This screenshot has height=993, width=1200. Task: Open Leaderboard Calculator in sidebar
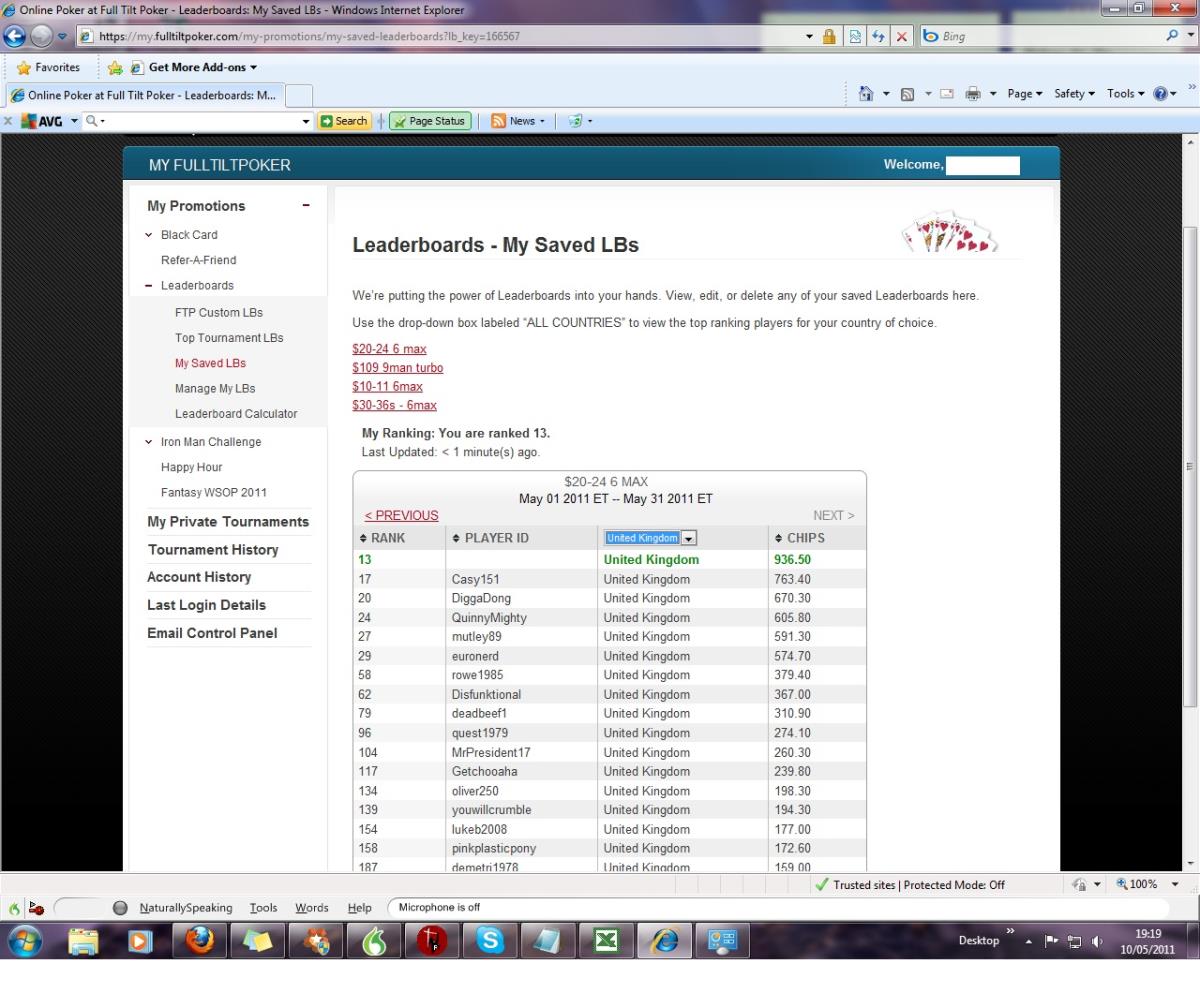(236, 414)
